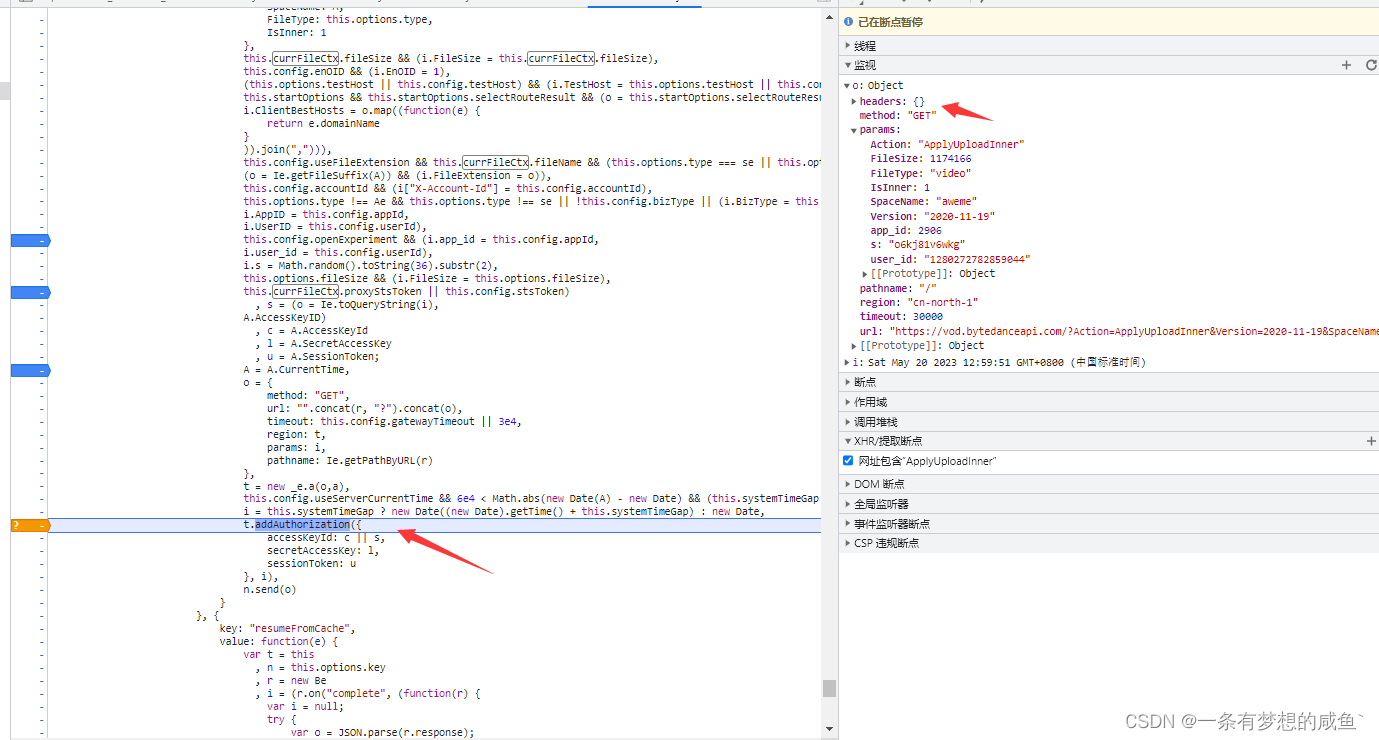Expand the 线程 section
Viewport: 1379px width, 740px height.
pyautogui.click(x=848, y=46)
